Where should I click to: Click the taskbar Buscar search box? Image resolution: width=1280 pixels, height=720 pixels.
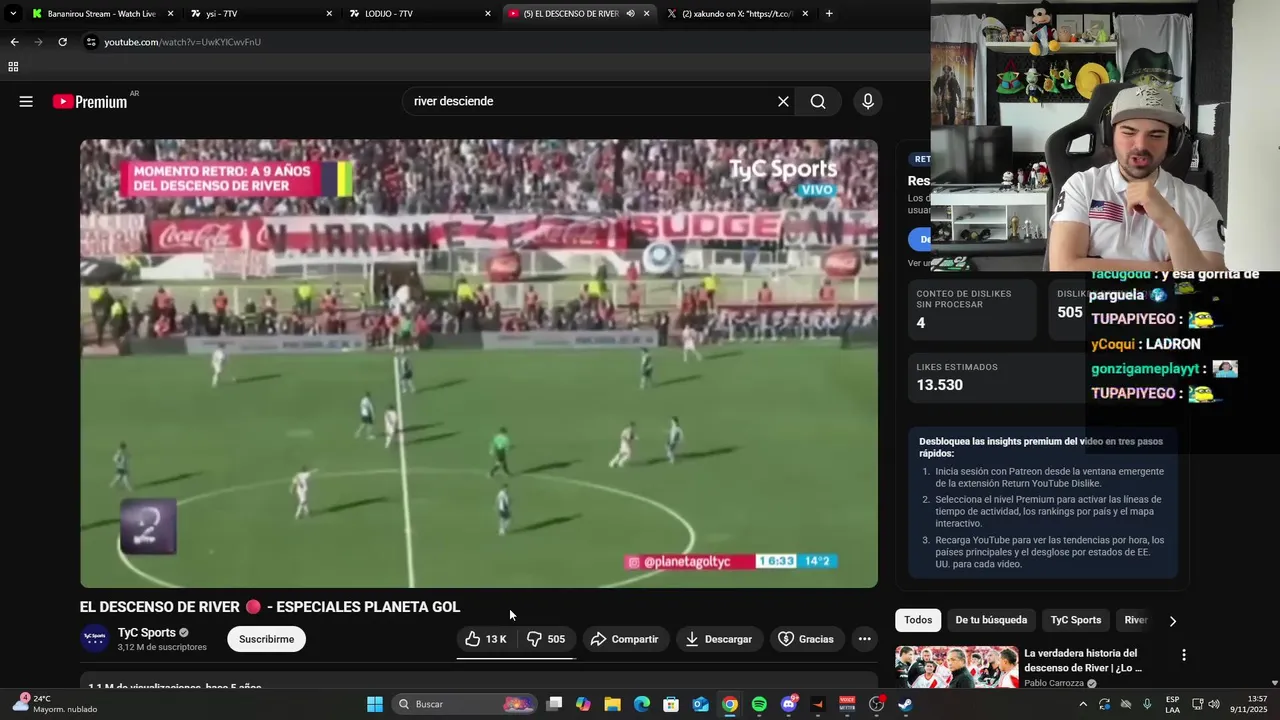[465, 704]
